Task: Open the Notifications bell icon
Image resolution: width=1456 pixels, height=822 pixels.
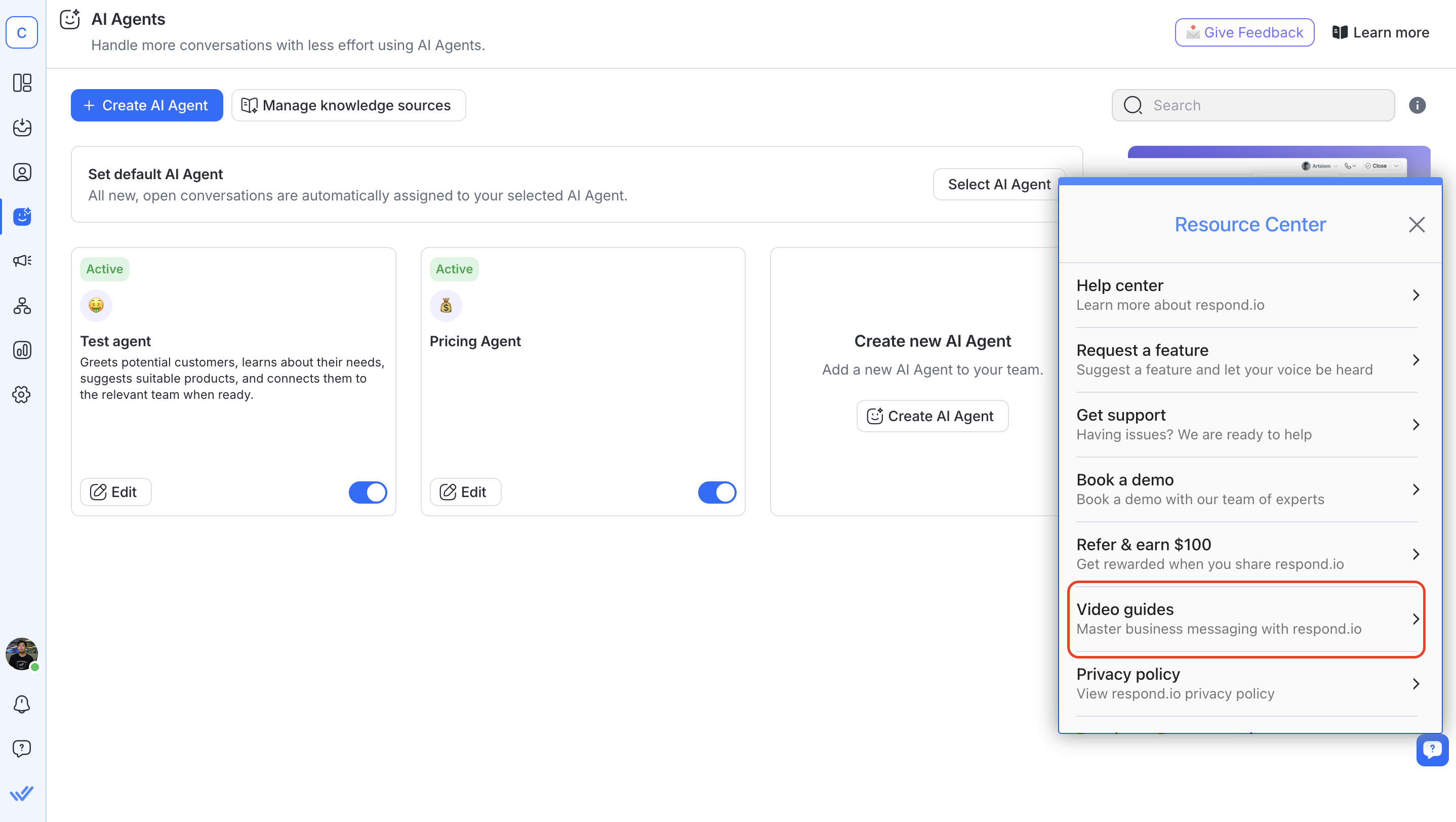Action: pyautogui.click(x=22, y=704)
